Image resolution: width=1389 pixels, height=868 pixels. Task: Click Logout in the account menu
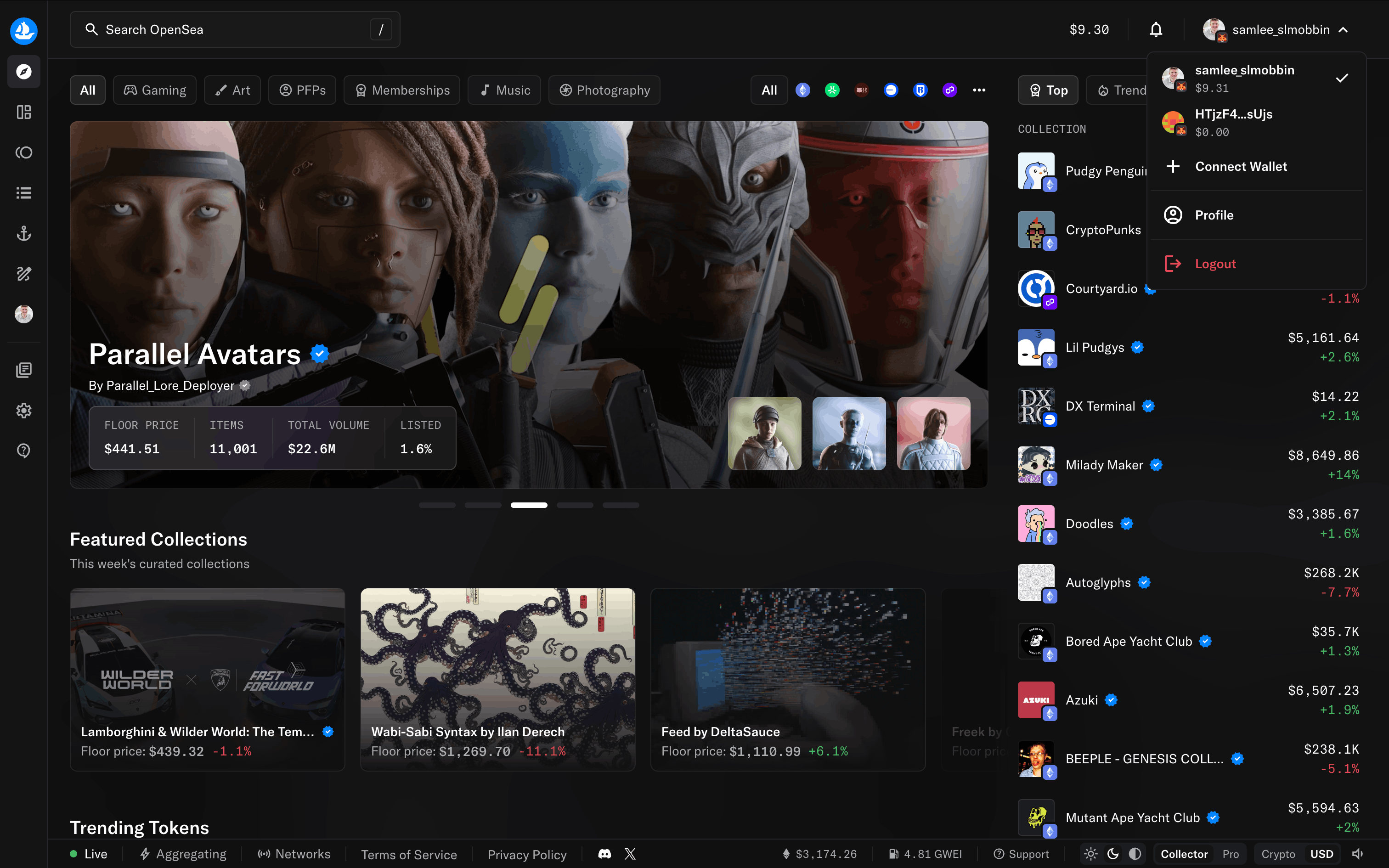[1215, 263]
